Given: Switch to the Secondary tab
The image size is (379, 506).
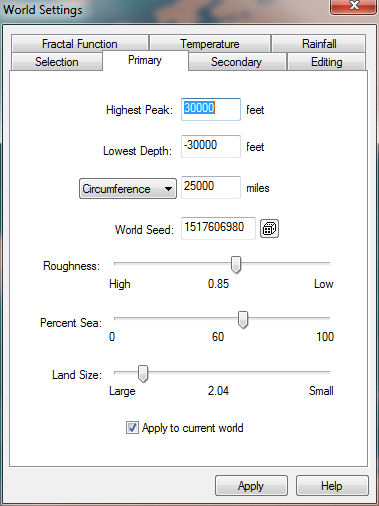Looking at the screenshot, I should point(237,62).
